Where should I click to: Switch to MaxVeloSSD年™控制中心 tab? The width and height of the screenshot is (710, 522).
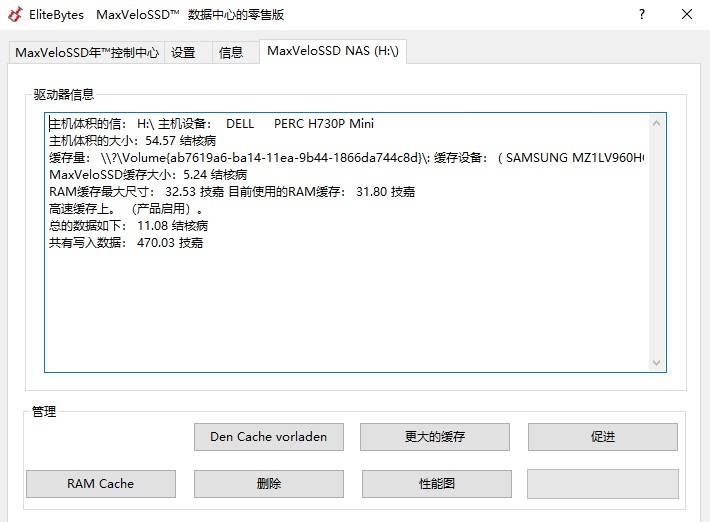87,53
